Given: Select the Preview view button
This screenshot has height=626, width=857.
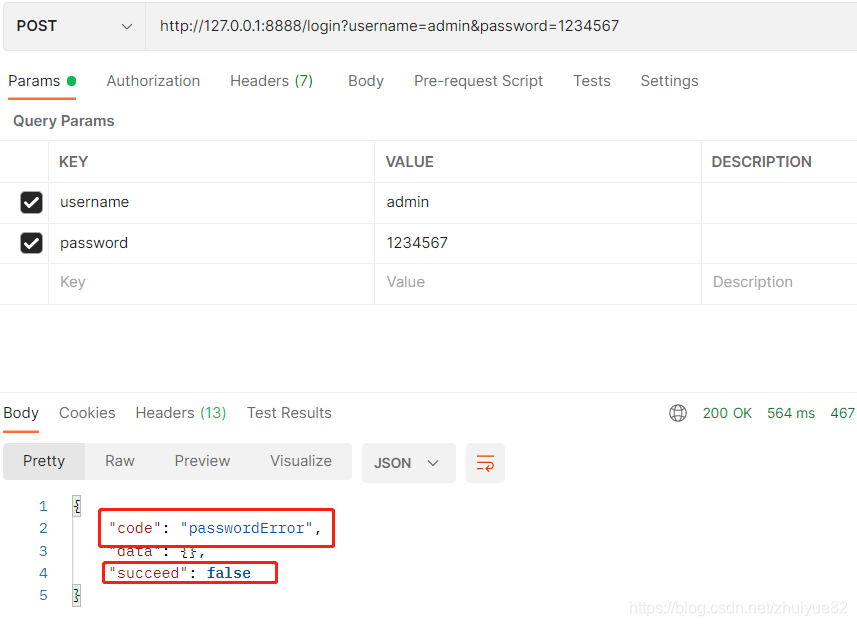Looking at the screenshot, I should [202, 461].
